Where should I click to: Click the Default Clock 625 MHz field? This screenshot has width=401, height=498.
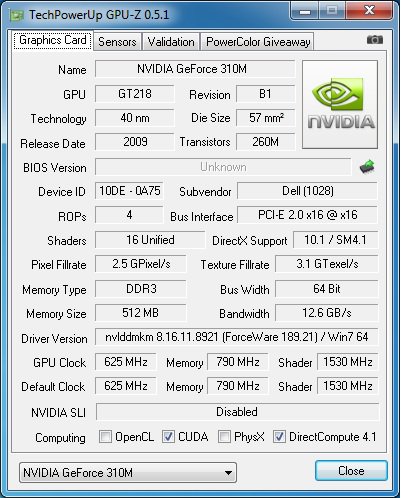tap(126, 386)
